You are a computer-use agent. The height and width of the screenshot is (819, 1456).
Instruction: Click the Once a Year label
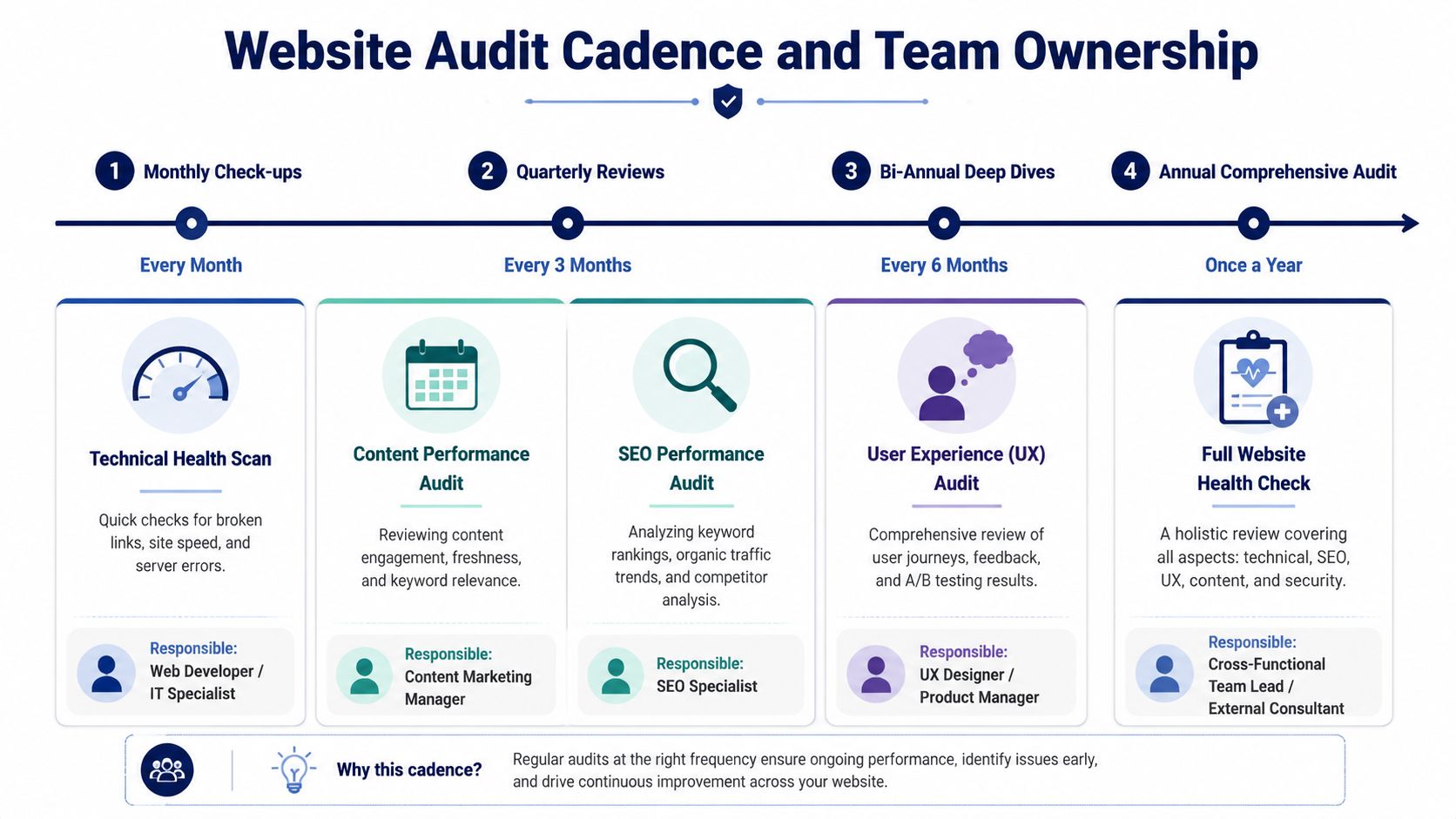(x=1253, y=265)
